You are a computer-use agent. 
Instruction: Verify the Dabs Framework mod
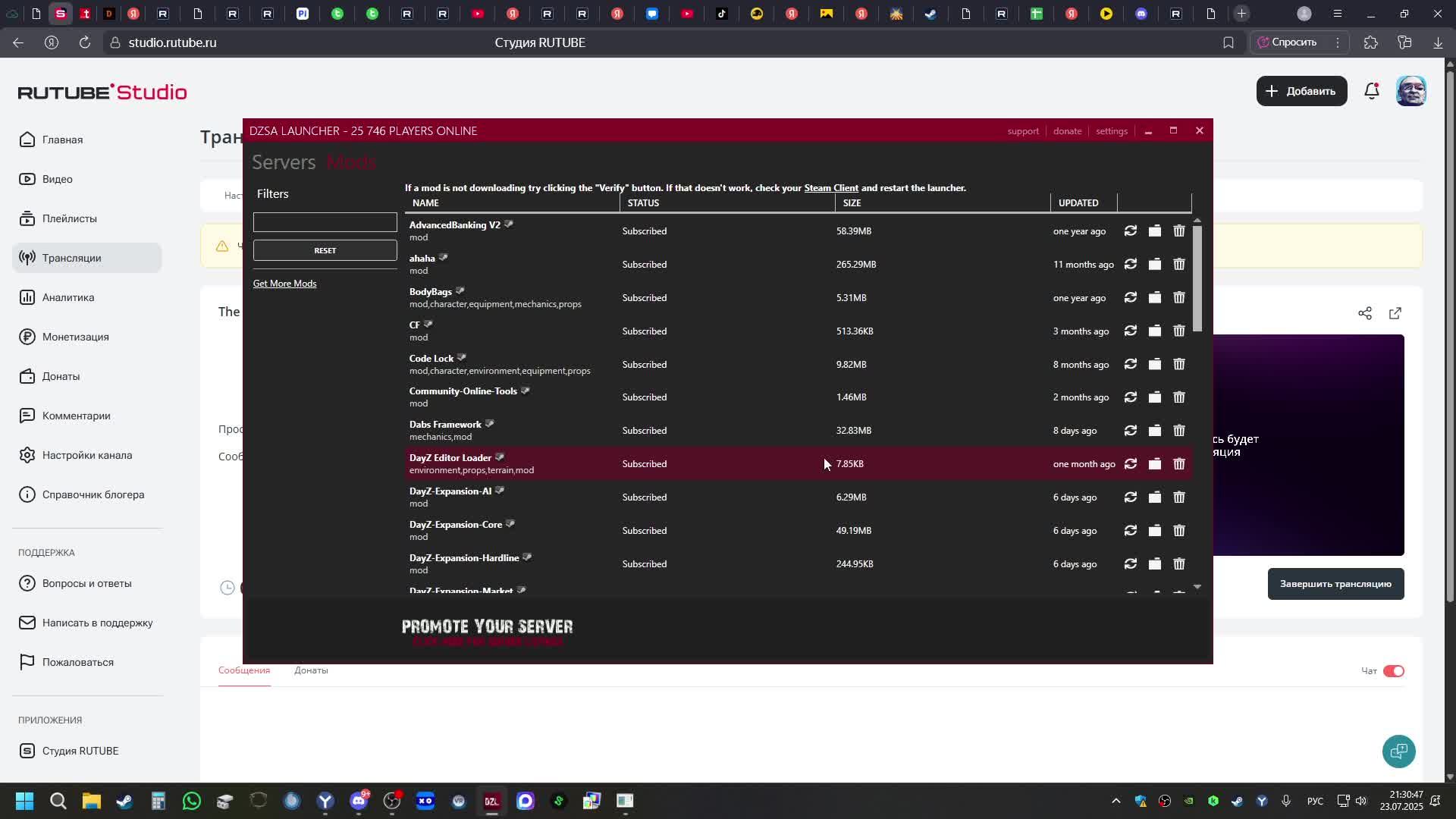[x=1130, y=431]
